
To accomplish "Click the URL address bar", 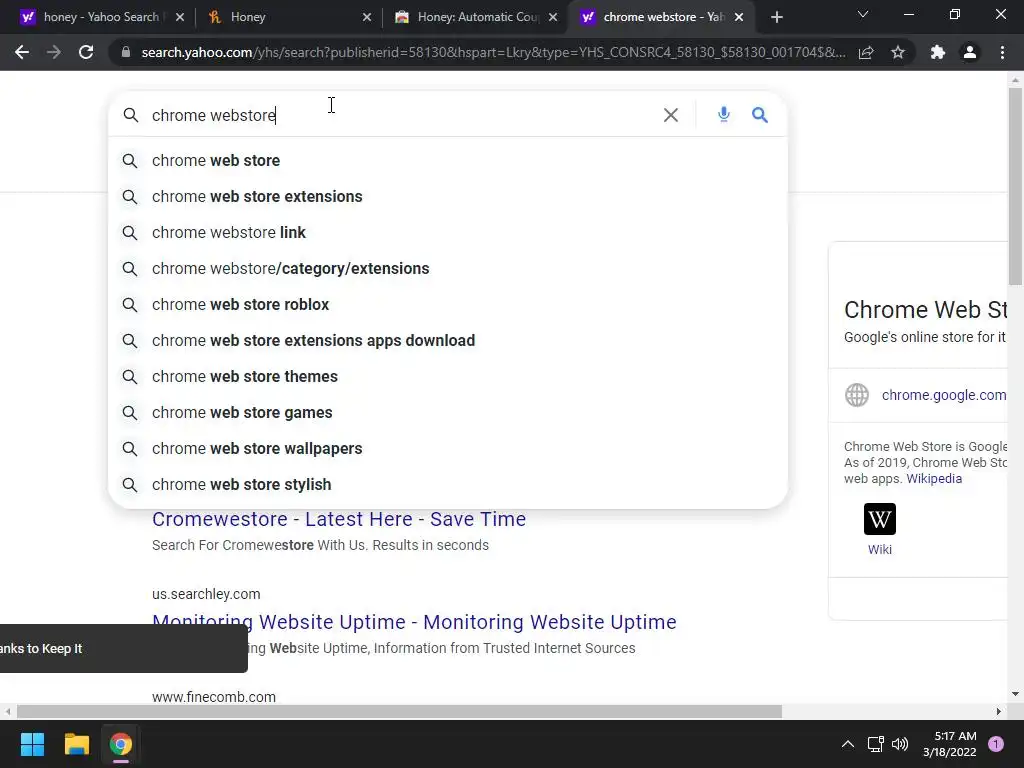I will (x=493, y=52).
